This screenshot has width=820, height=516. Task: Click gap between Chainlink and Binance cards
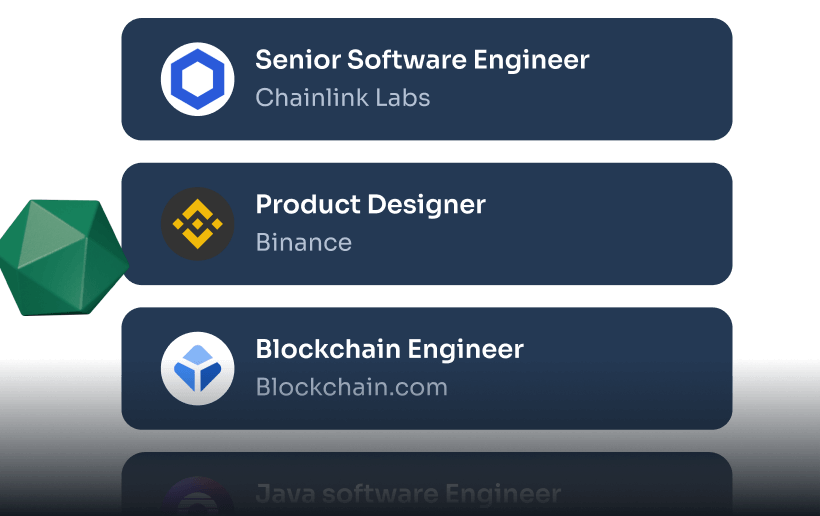[427, 151]
